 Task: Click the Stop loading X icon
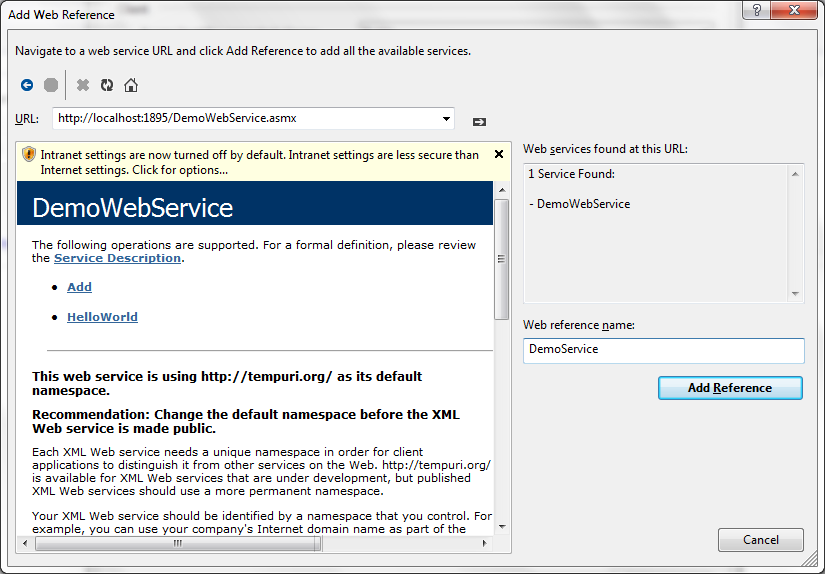pos(83,85)
